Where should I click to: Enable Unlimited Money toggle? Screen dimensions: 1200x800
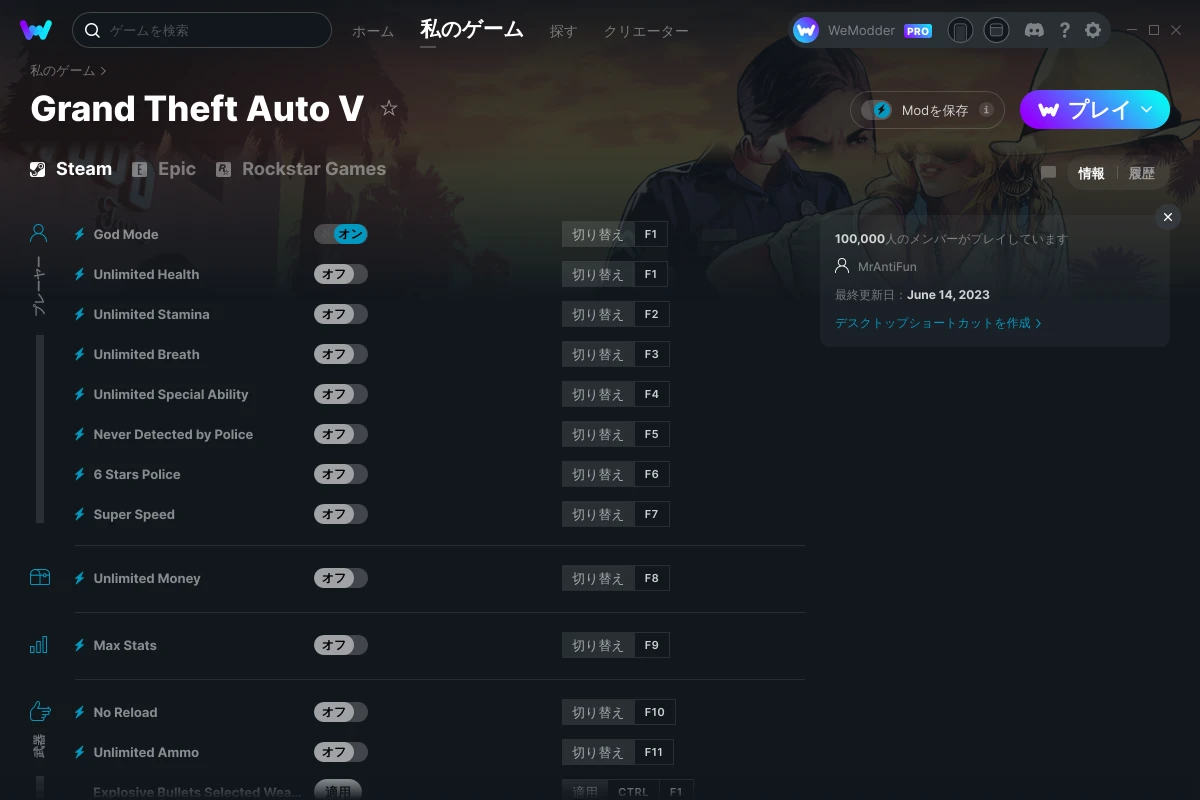pyautogui.click(x=341, y=578)
